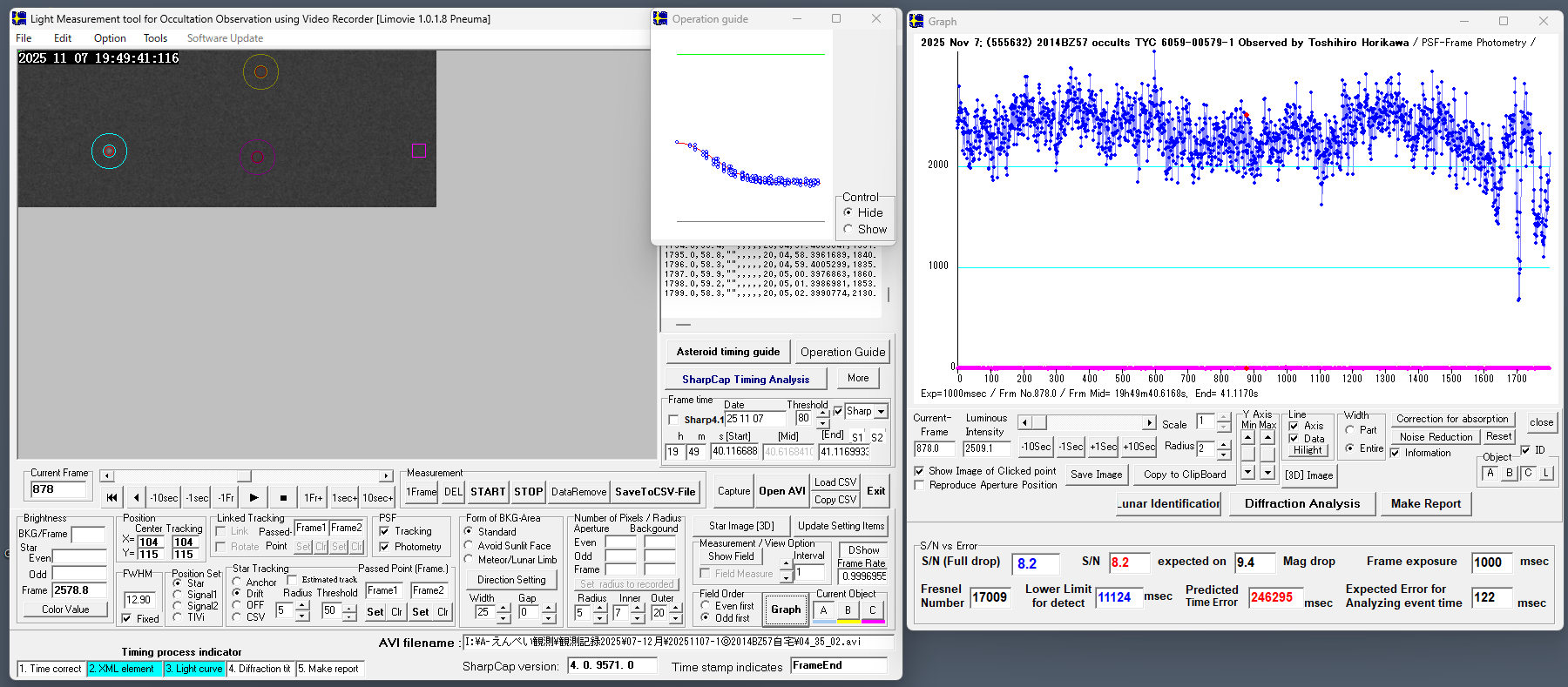Click the step-back triangle icon
The width and height of the screenshot is (1568, 687).
(x=136, y=497)
